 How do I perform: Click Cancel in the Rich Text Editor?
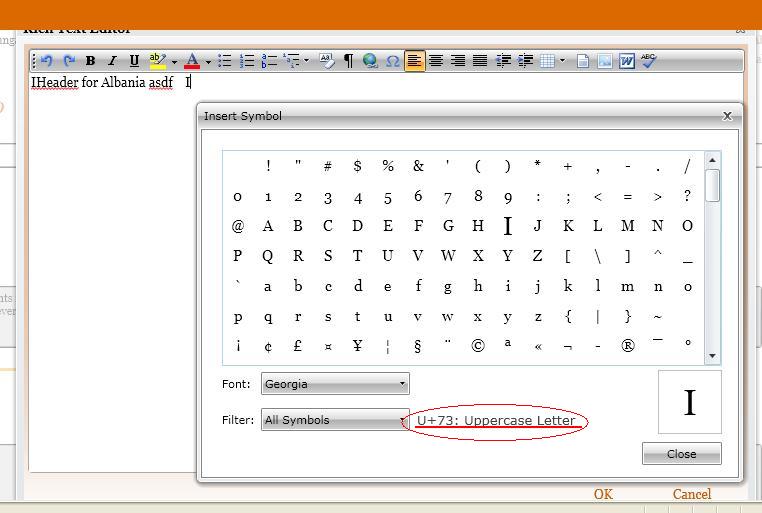coord(692,494)
